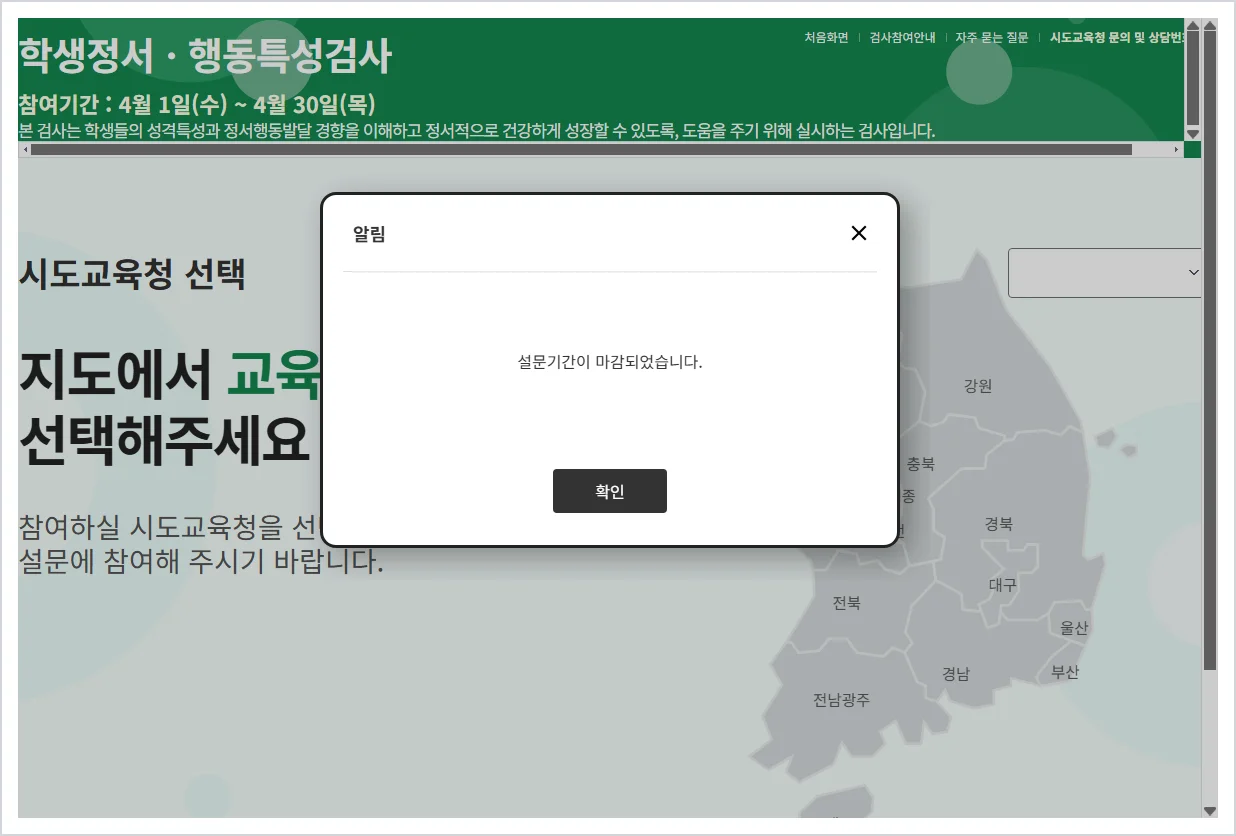Pick 부산 on the map
This screenshot has width=1236, height=836.
pyautogui.click(x=1065, y=672)
